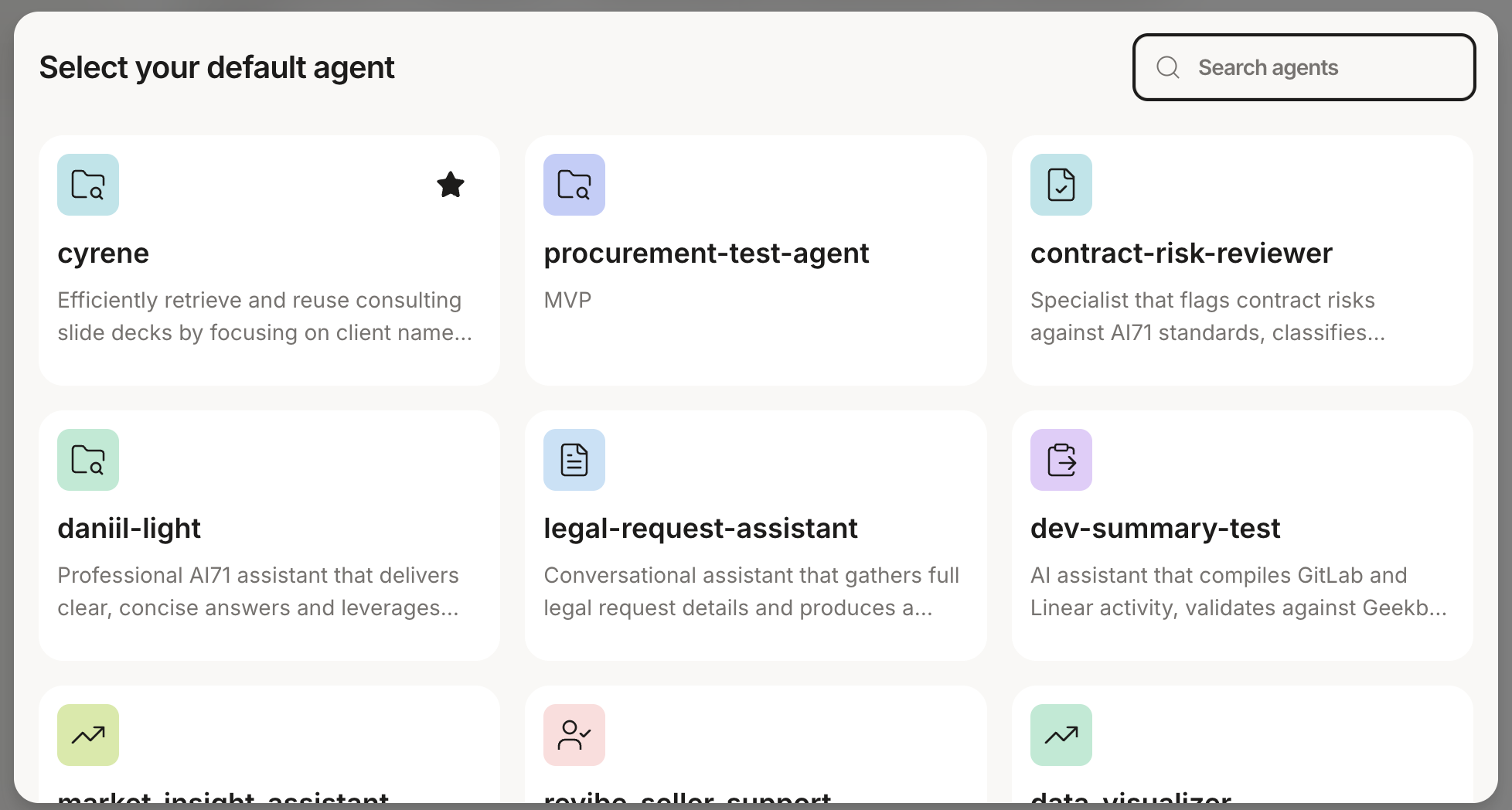Toggle the star on the cyrene card
1512x810 pixels.
coord(451,185)
